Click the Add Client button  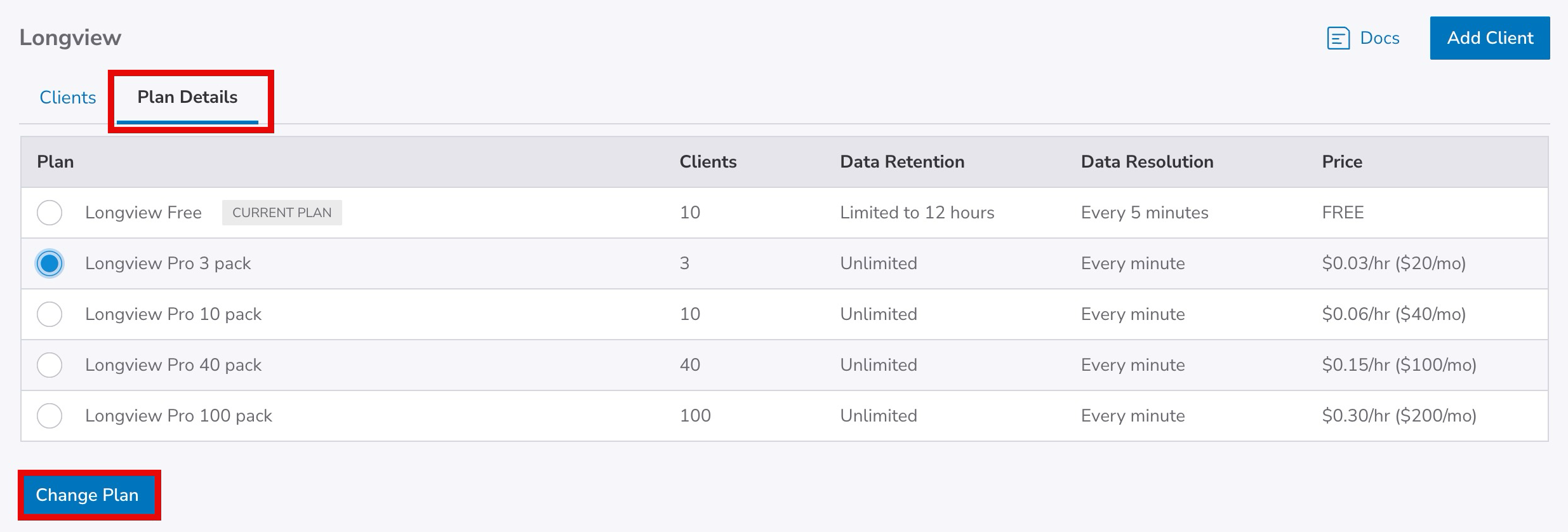[1489, 38]
